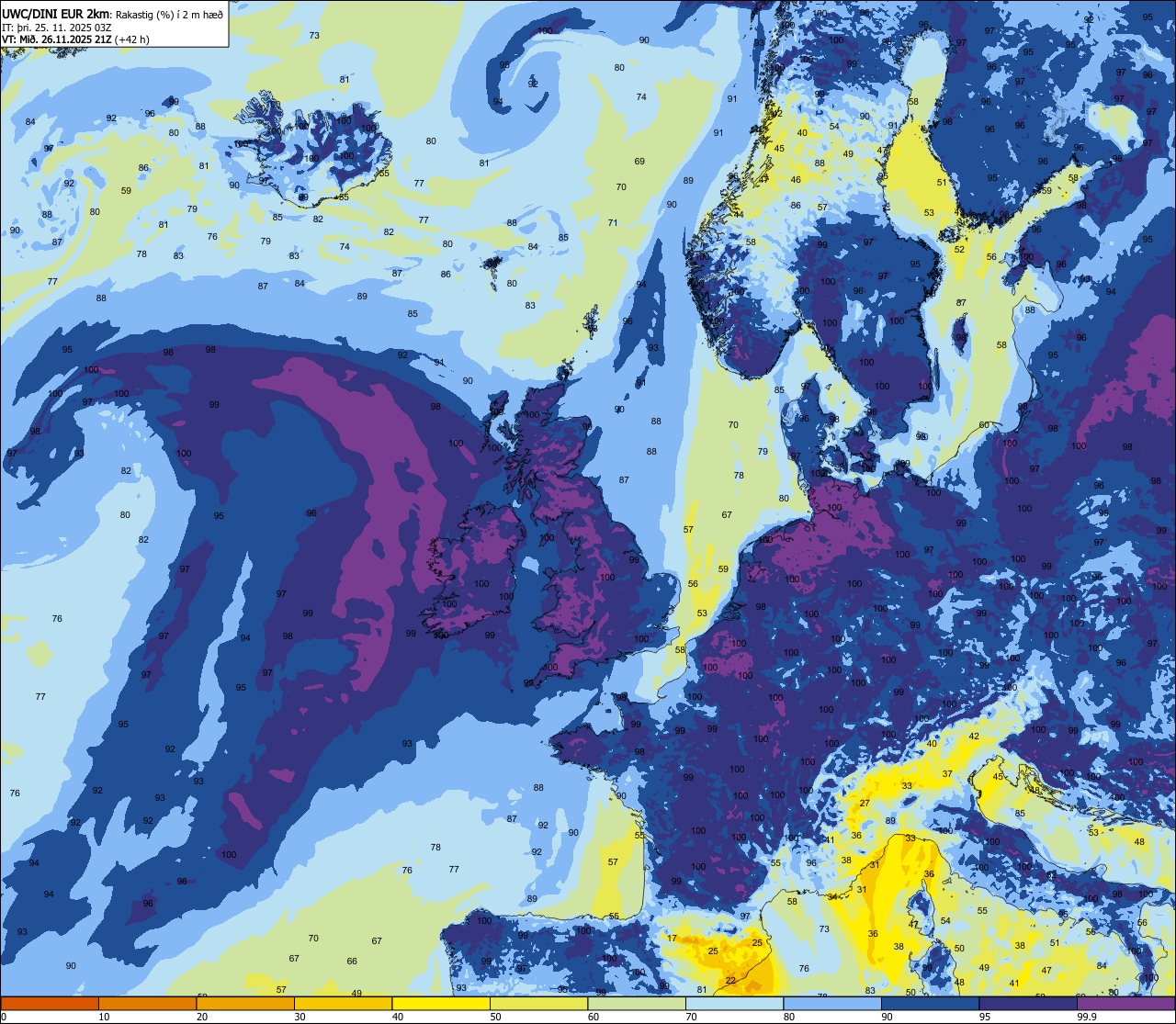Viewport: 1176px width, 1024px height.
Task: Click the 0–10% dark orange legend swatch
Action: [50, 1003]
